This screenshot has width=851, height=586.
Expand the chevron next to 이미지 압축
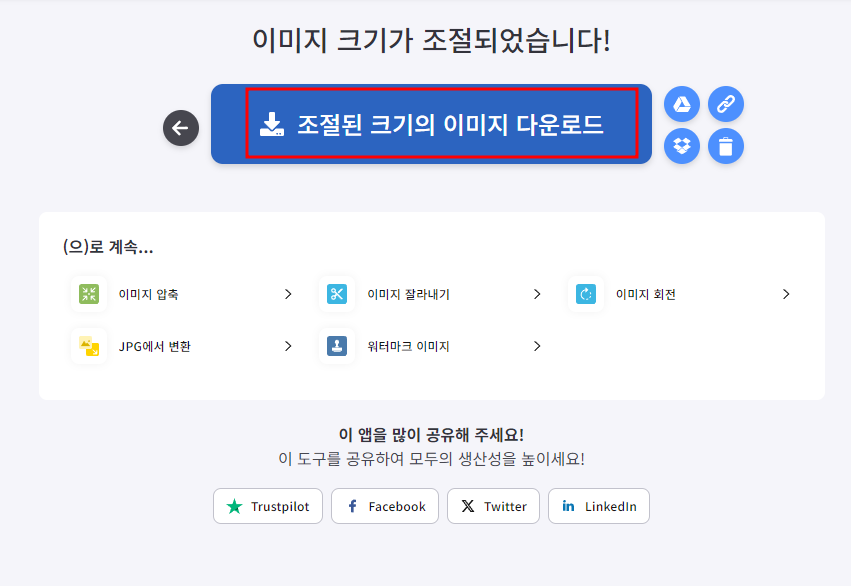[x=288, y=294]
